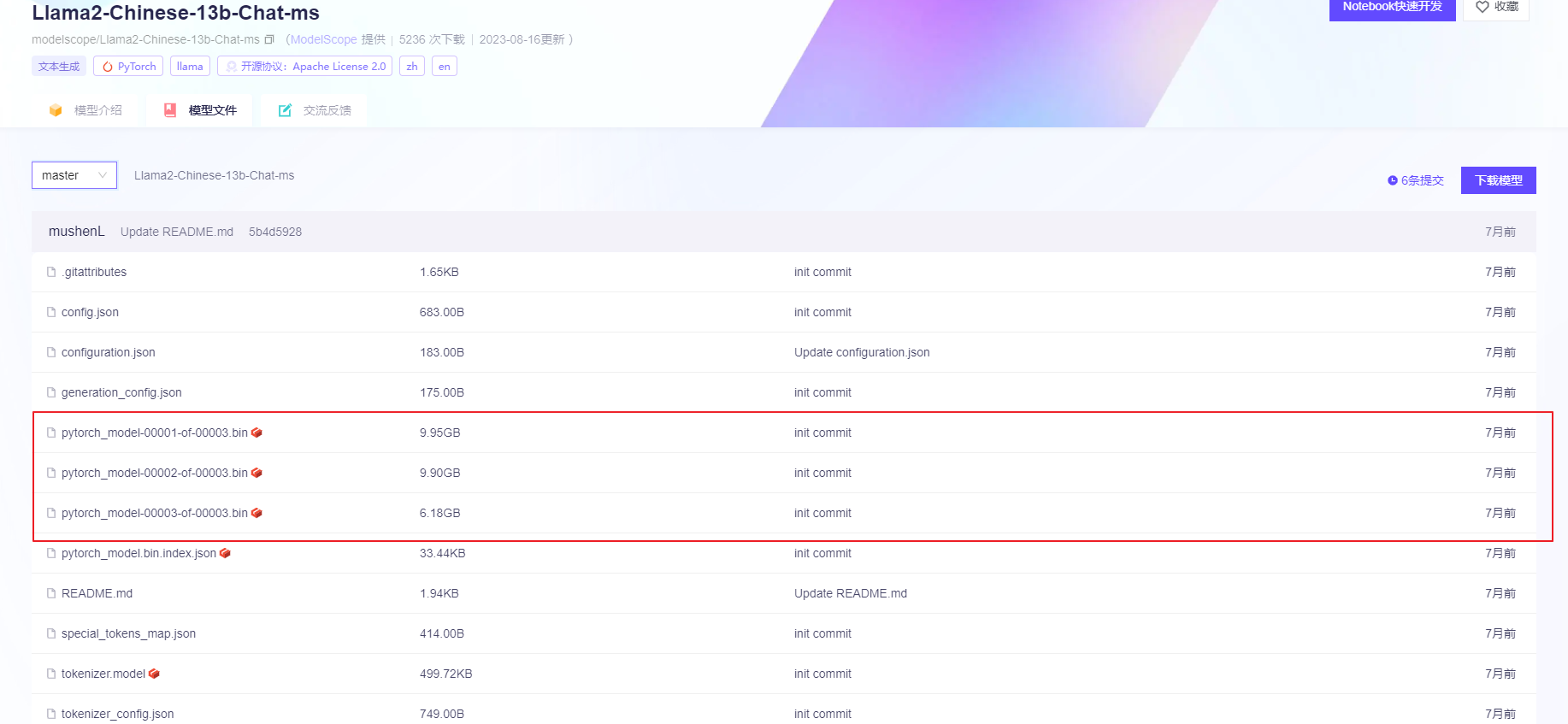Click the mushenL committer name
The image size is (1568, 724).
click(76, 232)
